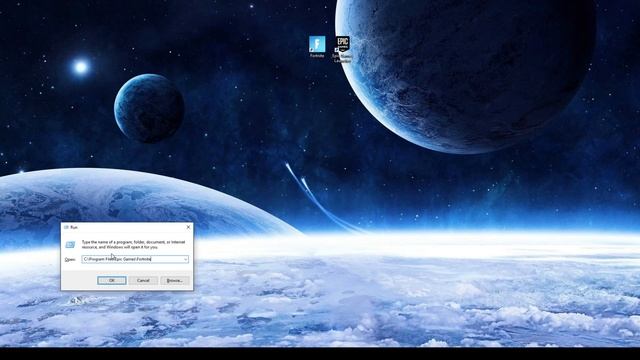640x360 pixels.
Task: Click OK in the Run dialog
Action: [112, 280]
